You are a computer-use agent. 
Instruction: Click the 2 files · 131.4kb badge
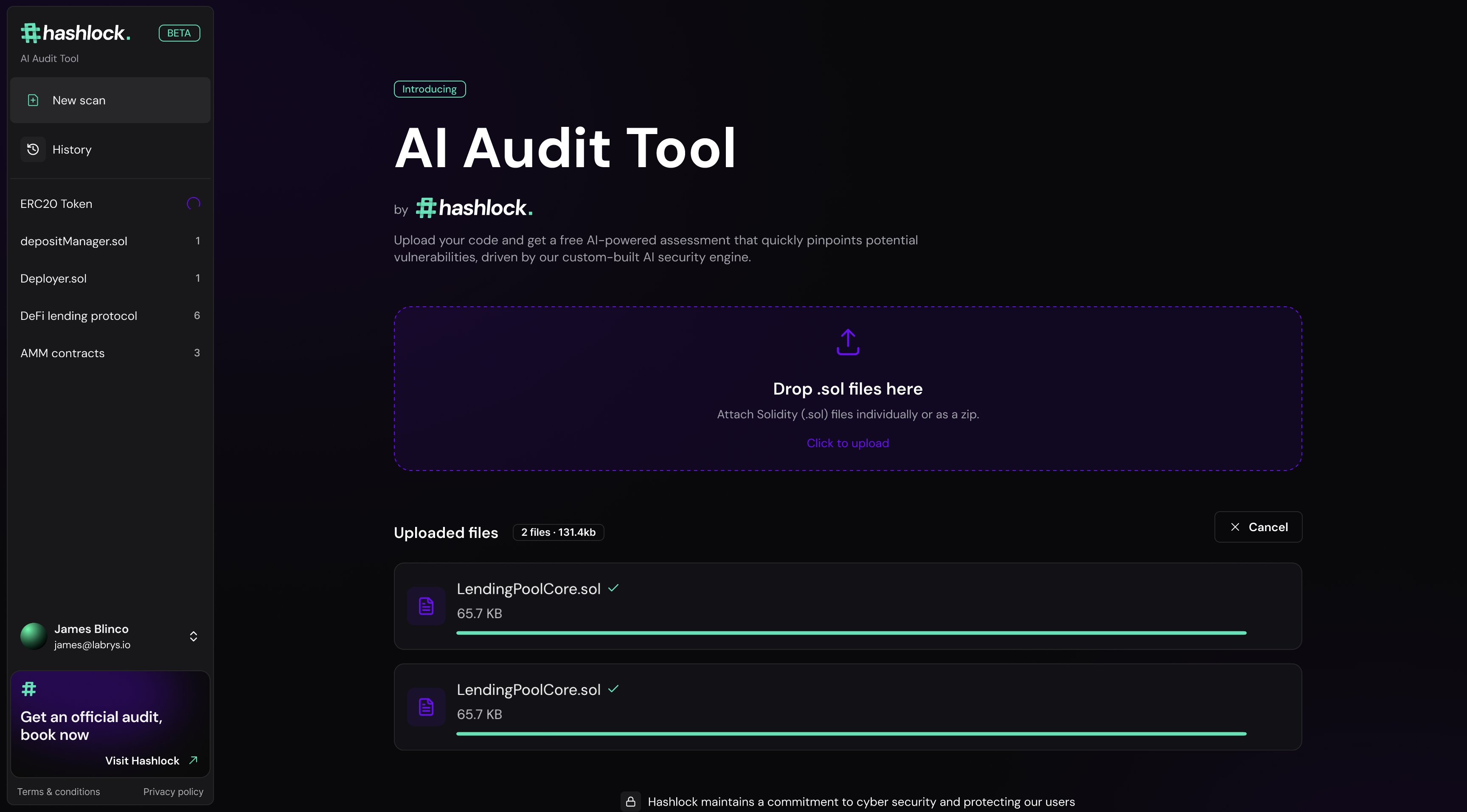pos(558,532)
